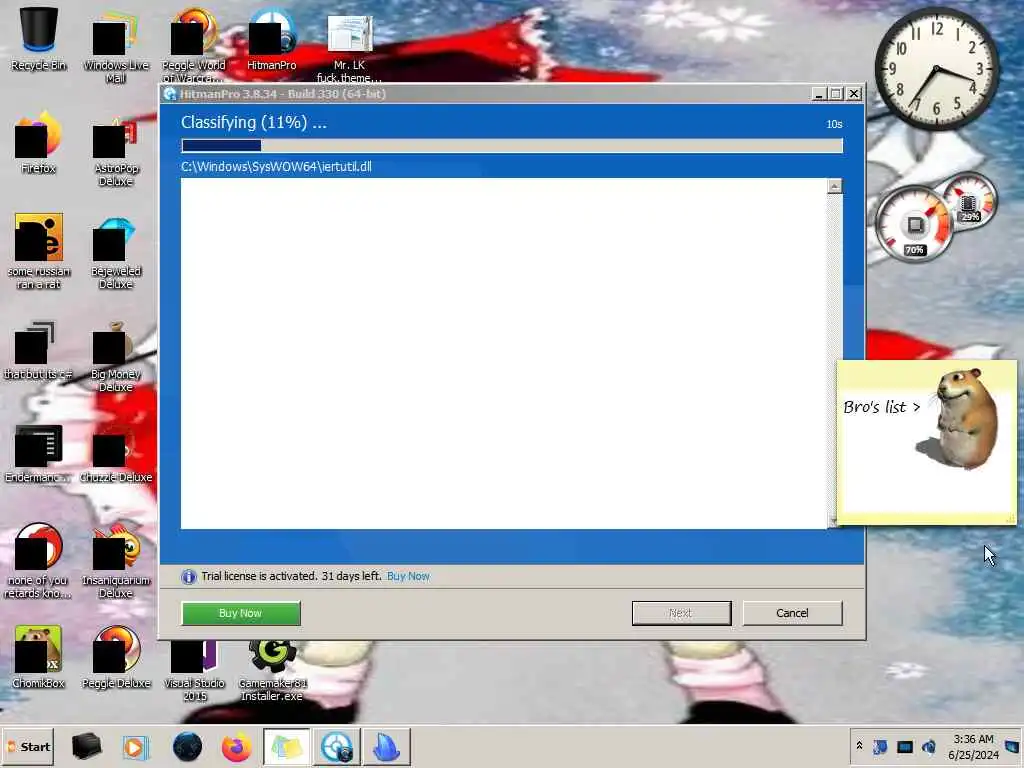Click the trial license info icon

tap(189, 577)
